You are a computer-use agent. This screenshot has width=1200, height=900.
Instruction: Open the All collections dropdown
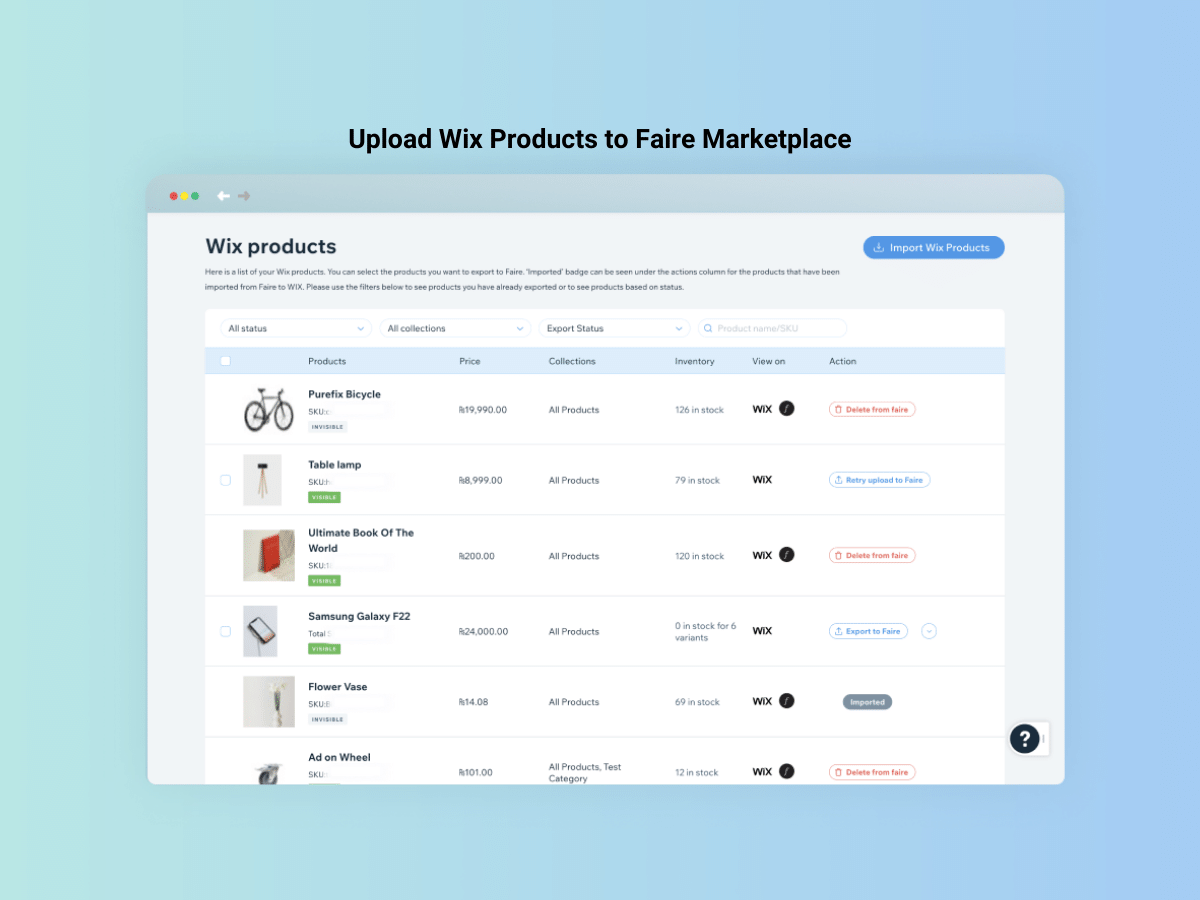coord(455,328)
